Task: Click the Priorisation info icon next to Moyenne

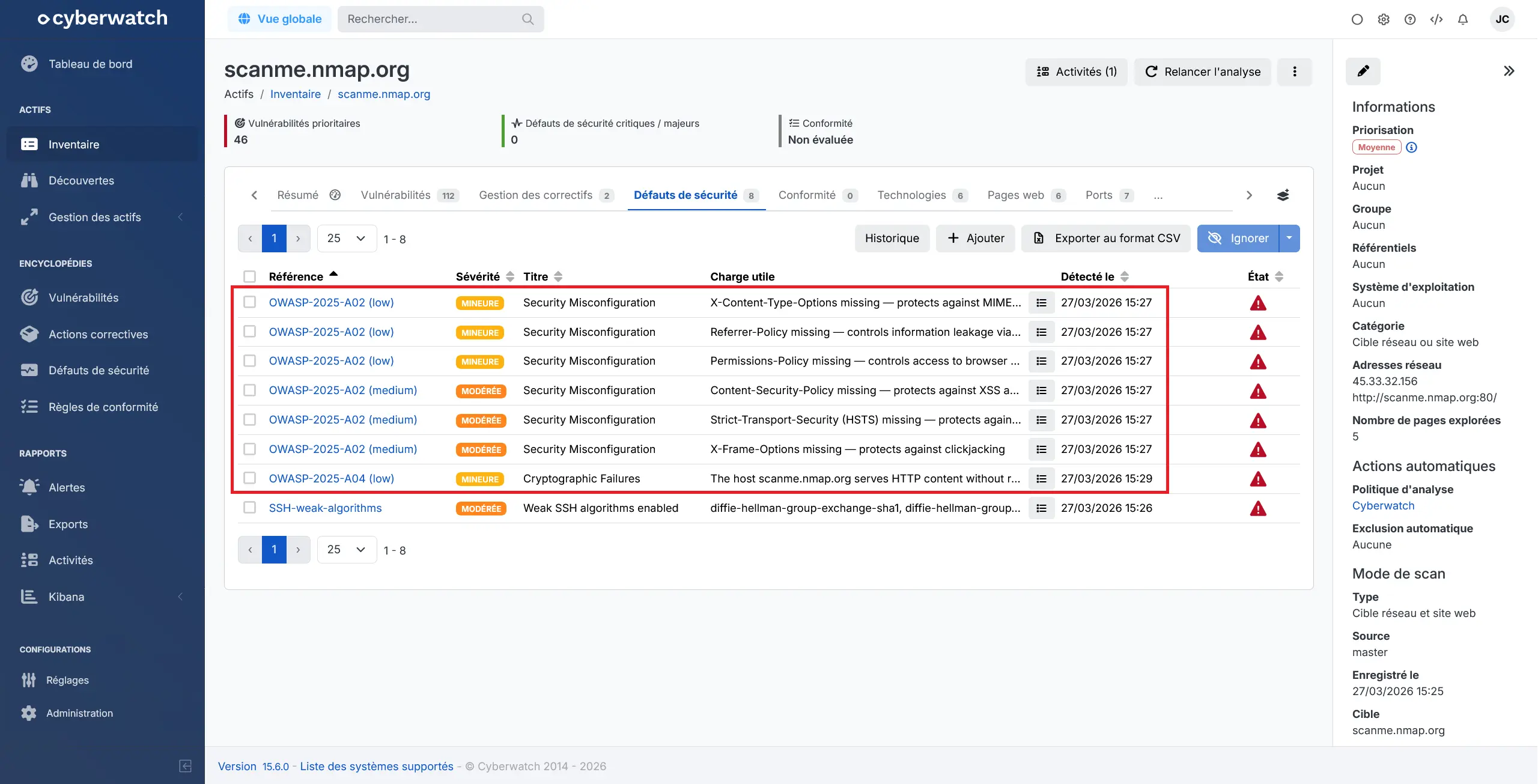Action: [x=1412, y=147]
